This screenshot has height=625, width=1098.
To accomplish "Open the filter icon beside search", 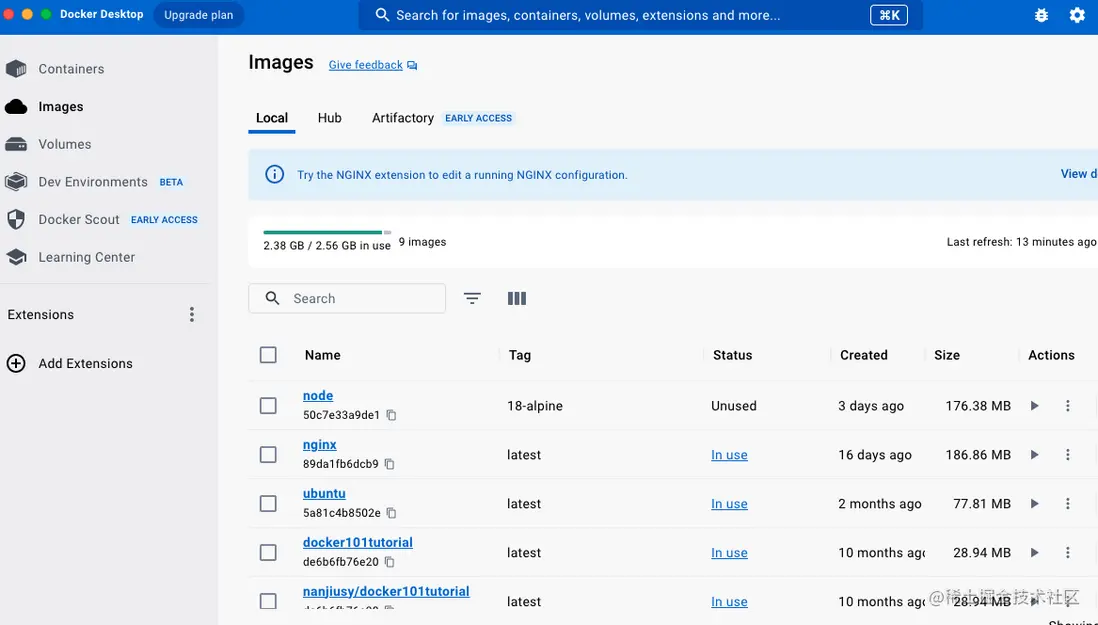I will 473,298.
